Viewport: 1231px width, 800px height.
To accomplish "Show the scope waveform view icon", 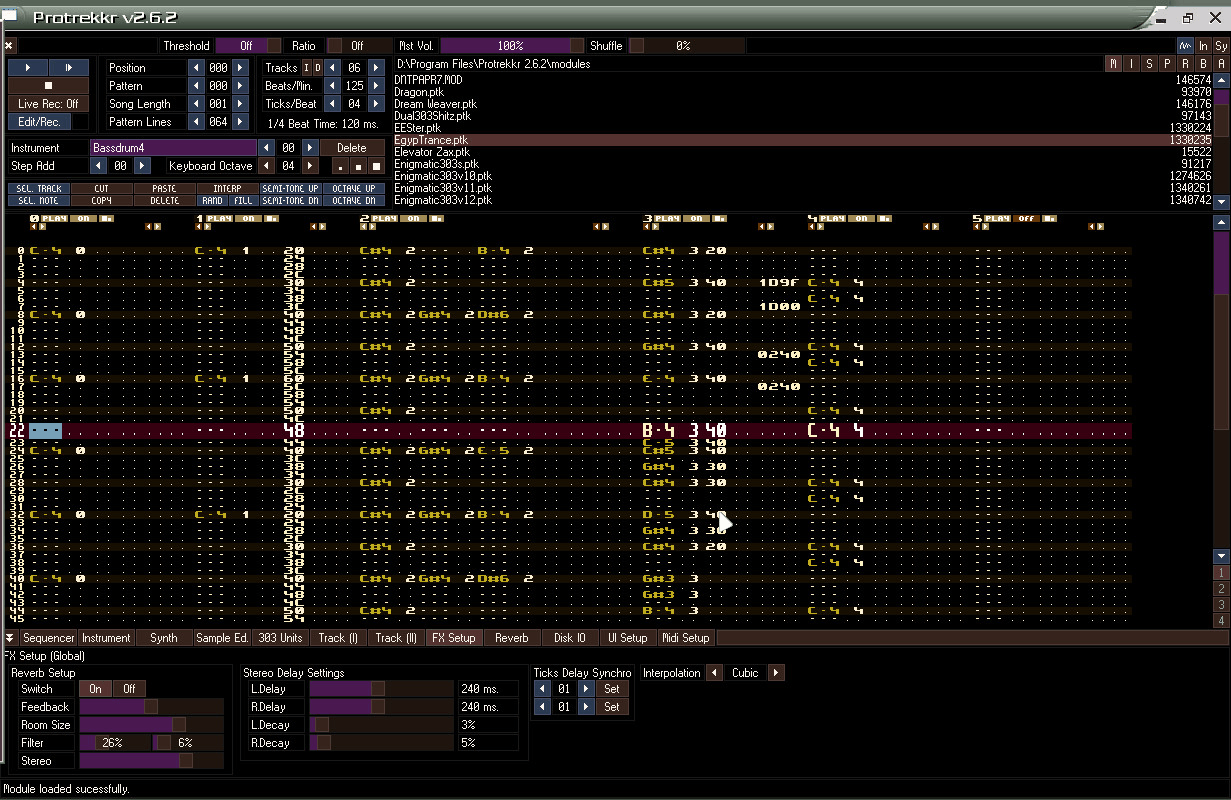I will 1185,46.
